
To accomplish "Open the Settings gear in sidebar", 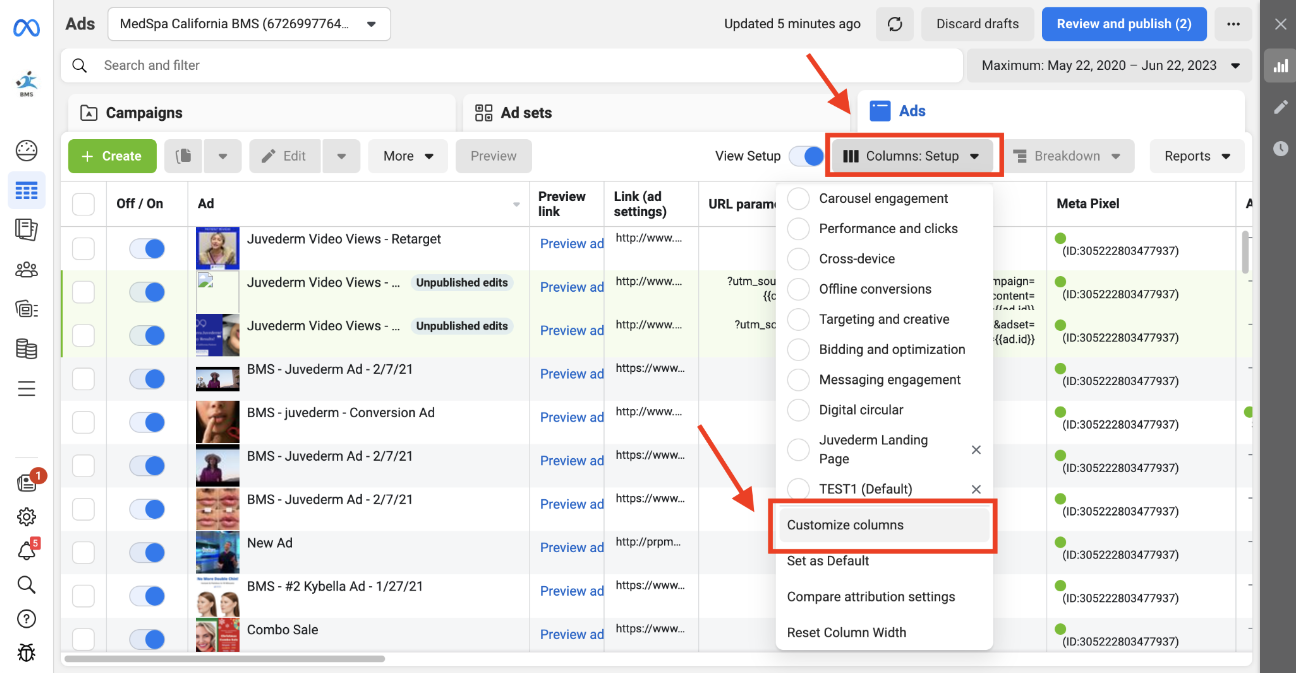I will [x=27, y=517].
